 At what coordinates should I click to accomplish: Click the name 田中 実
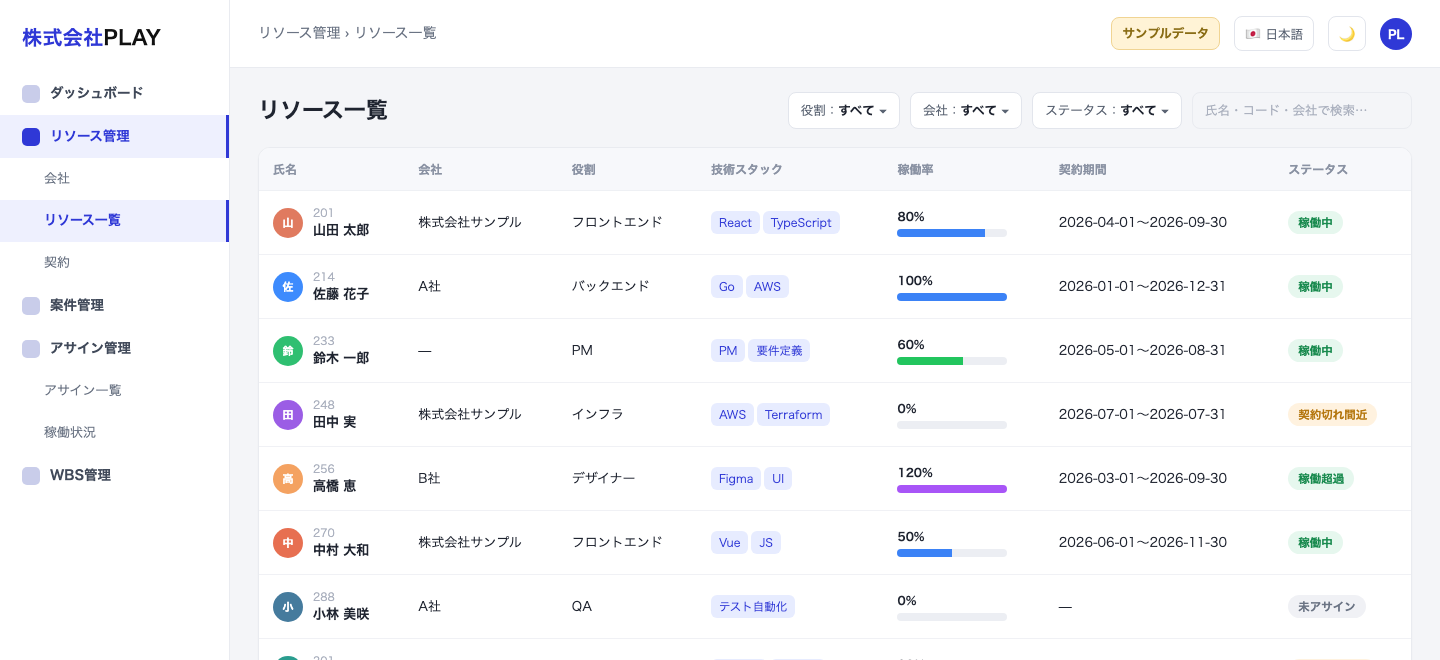tap(334, 423)
